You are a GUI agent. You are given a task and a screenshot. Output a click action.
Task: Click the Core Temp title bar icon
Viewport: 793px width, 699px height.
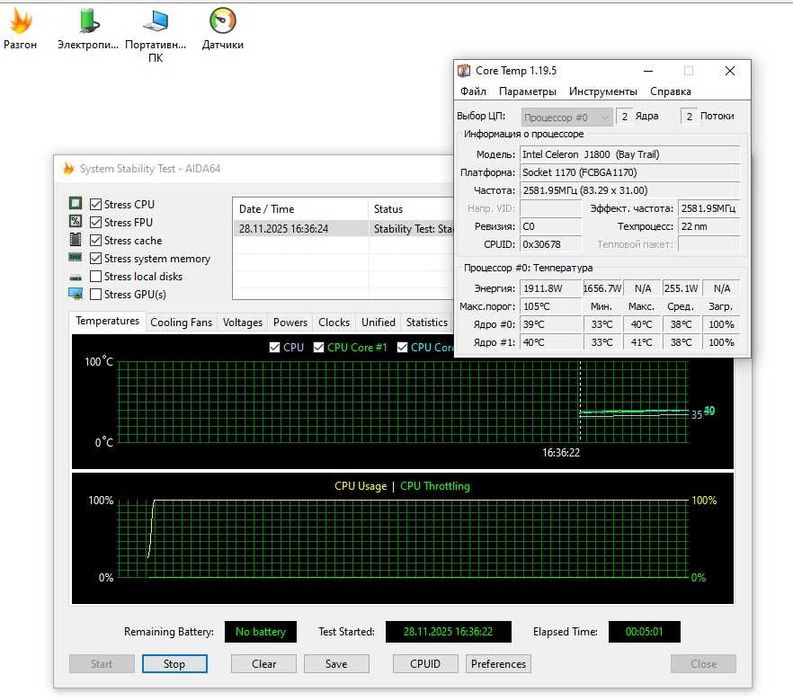pos(464,70)
